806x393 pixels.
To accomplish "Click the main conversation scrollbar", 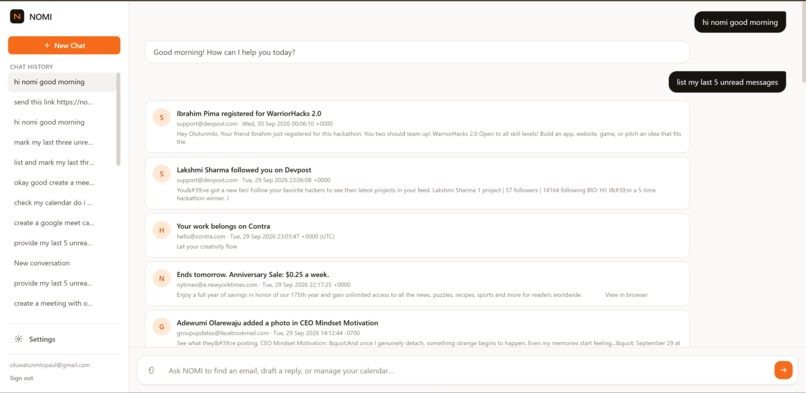I will coord(803,42).
